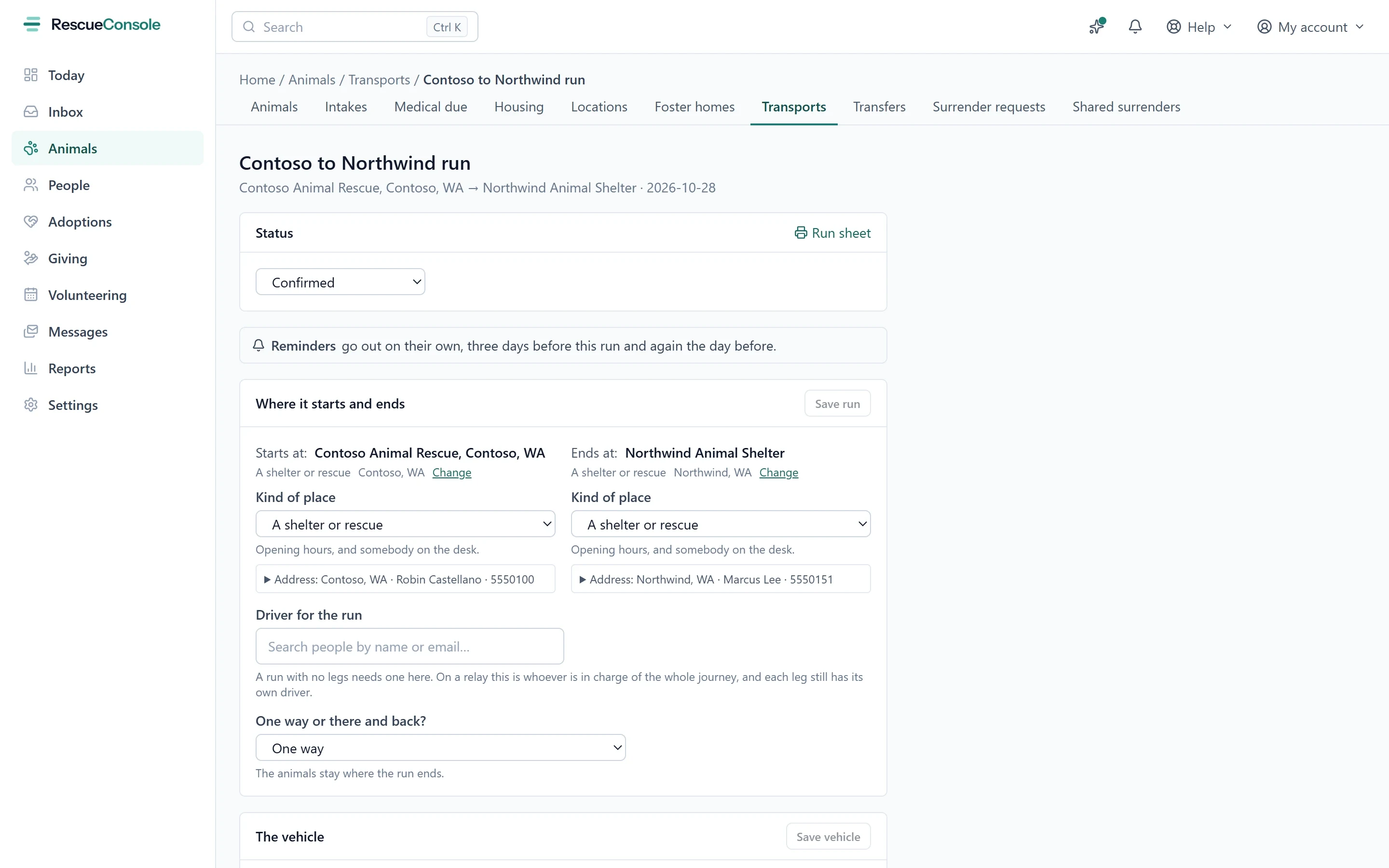Open the starting Kind of place dropdown
This screenshot has width=1389, height=868.
pos(405,524)
